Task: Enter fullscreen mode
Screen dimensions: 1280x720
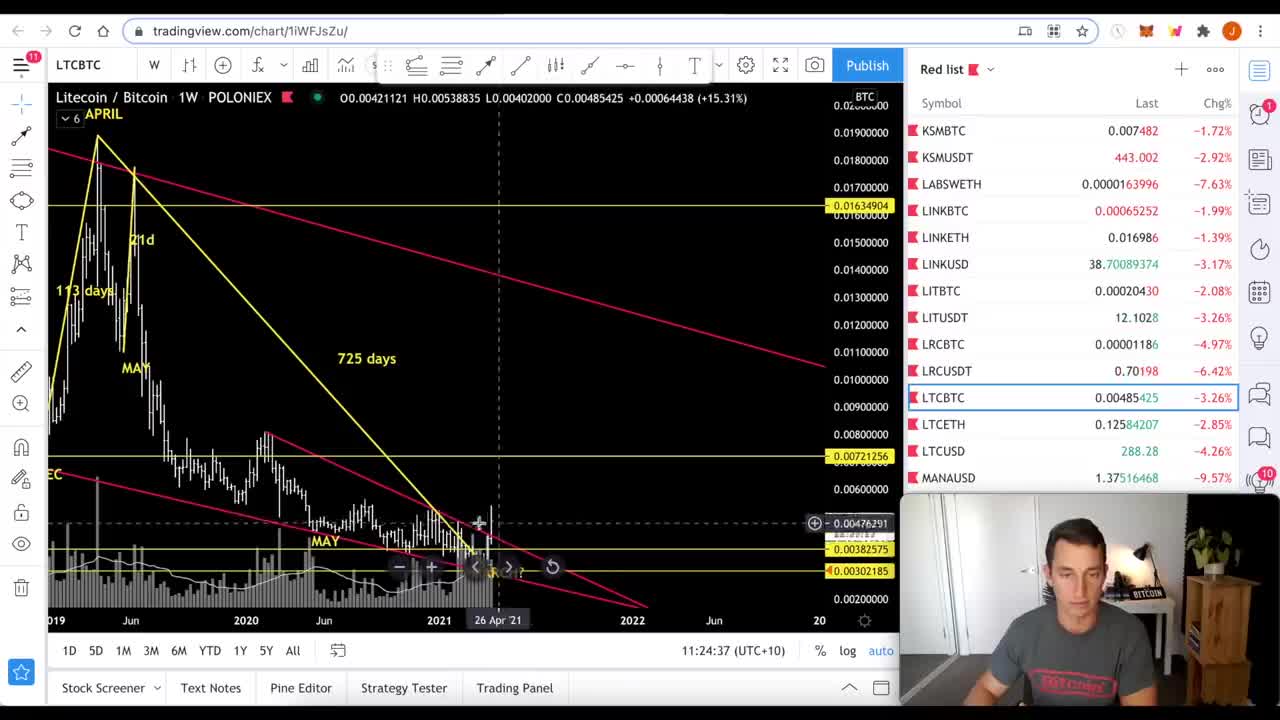Action: pos(781,65)
